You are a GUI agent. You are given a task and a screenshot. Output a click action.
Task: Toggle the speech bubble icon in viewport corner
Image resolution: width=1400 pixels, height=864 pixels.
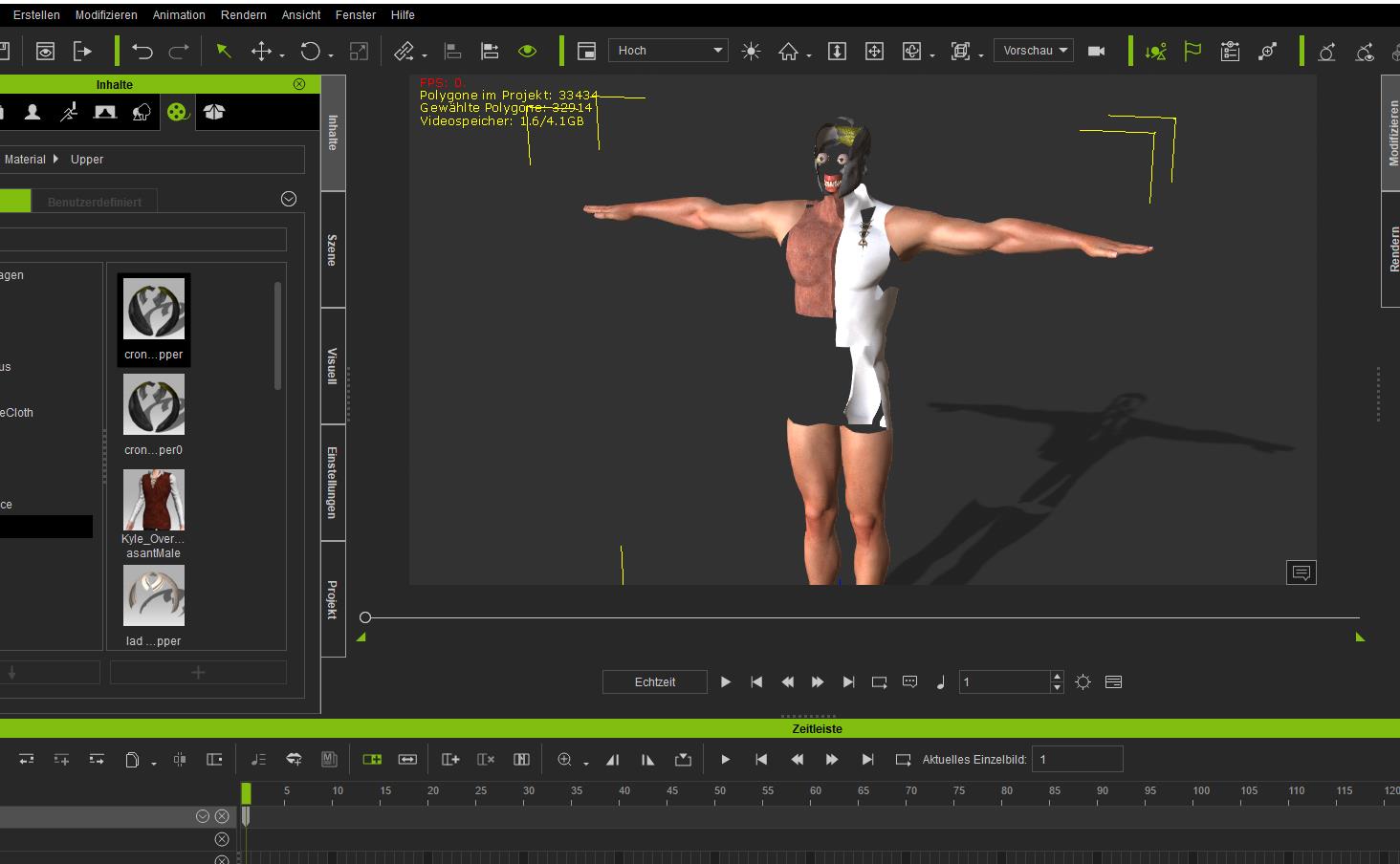tap(1302, 572)
